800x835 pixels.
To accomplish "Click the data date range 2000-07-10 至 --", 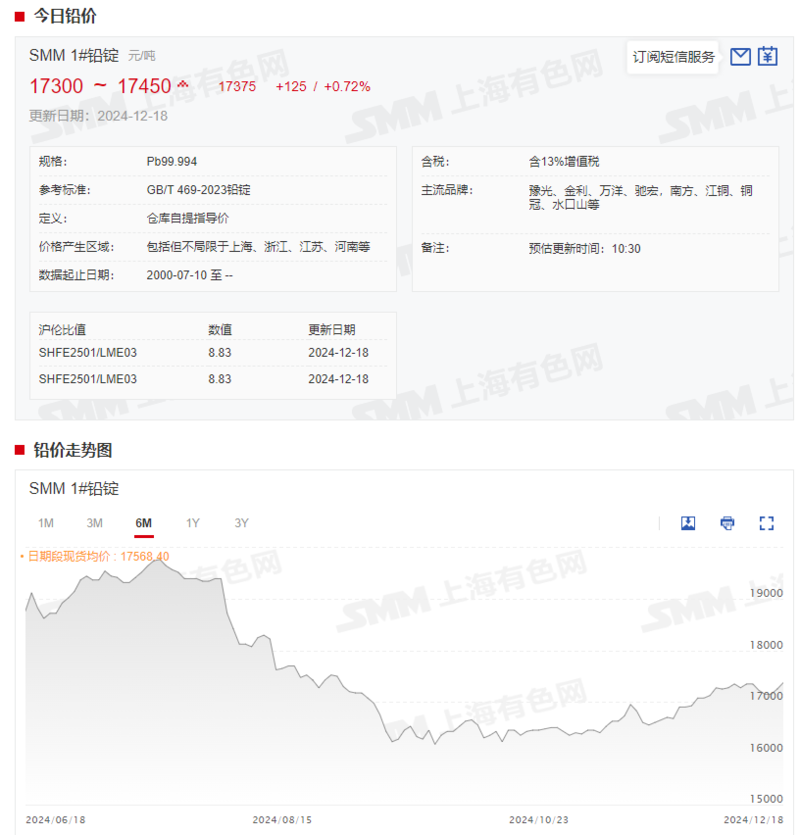I will pyautogui.click(x=190, y=275).
